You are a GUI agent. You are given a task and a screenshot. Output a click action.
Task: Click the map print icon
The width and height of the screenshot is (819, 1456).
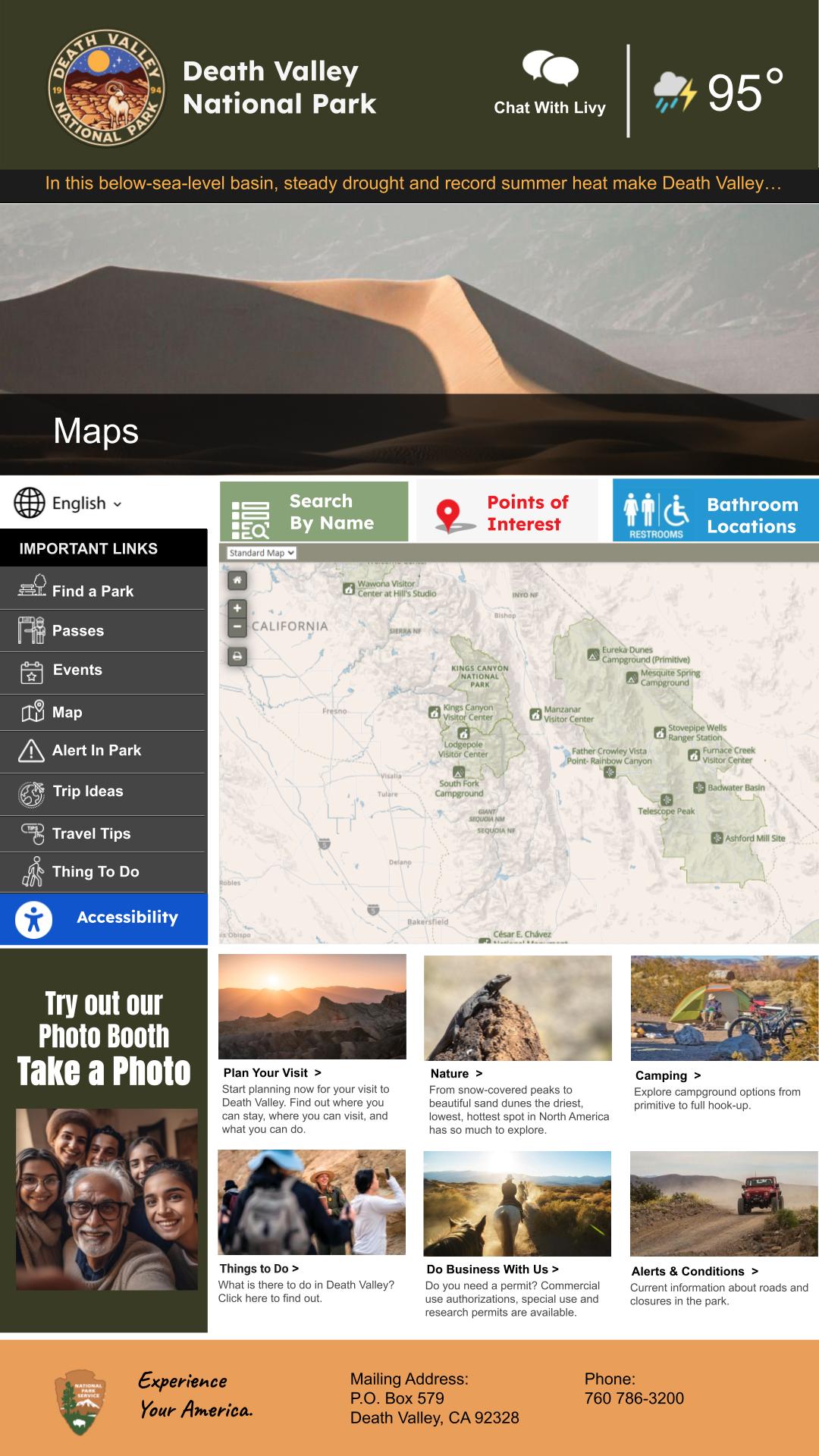(x=237, y=657)
